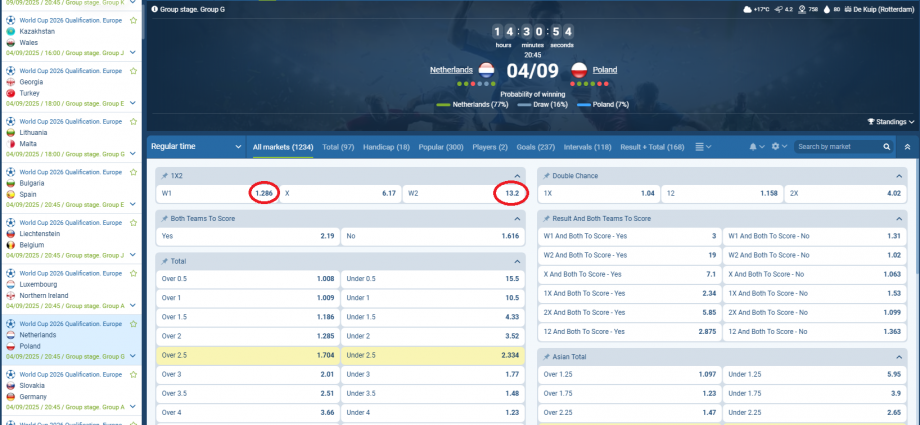
Task: Click the info icon beside Group stage. Group G
Action: point(154,9)
